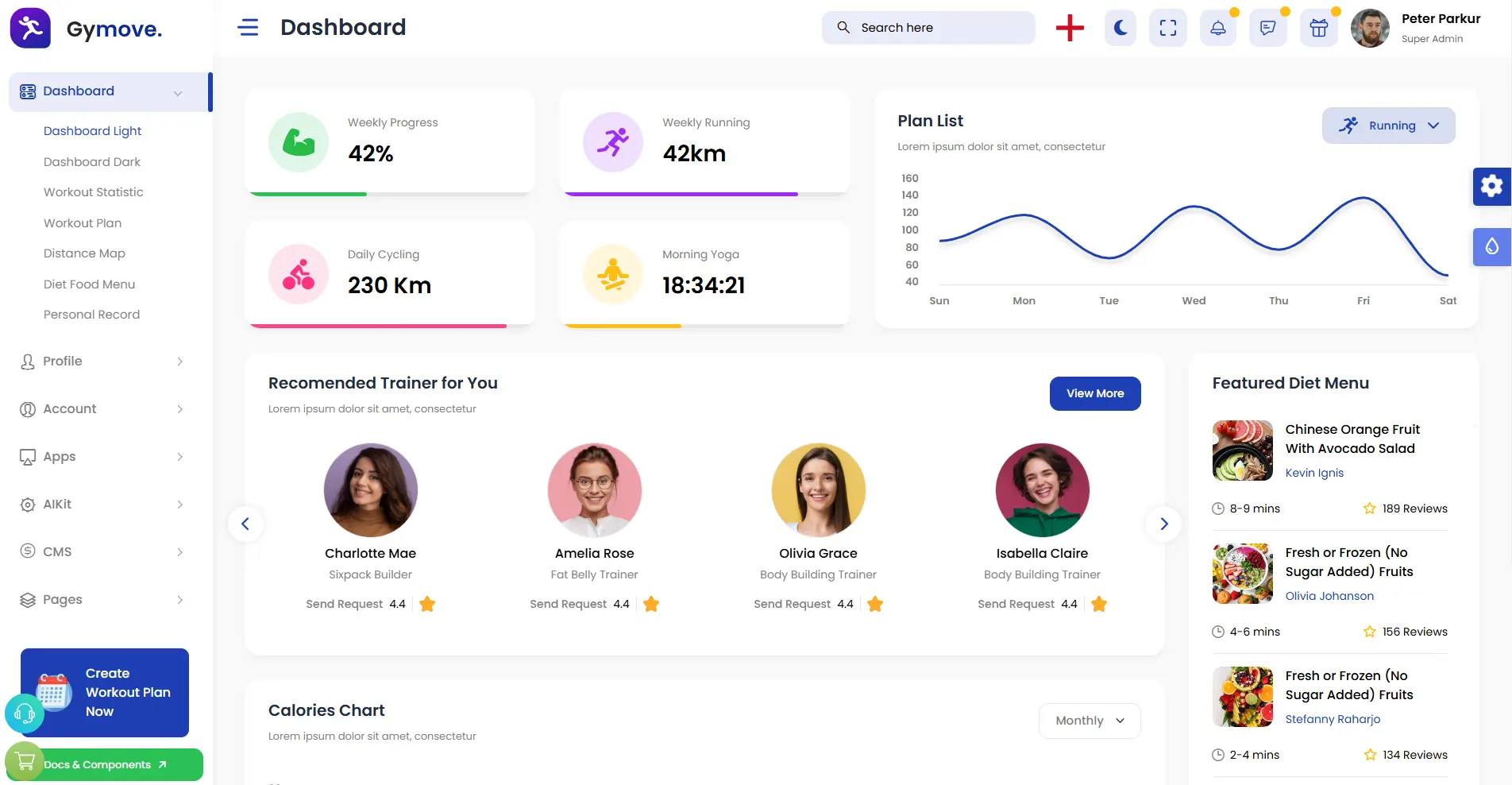The image size is (1512, 785).
Task: Click Create Workout Plan Now button
Action: (105, 693)
